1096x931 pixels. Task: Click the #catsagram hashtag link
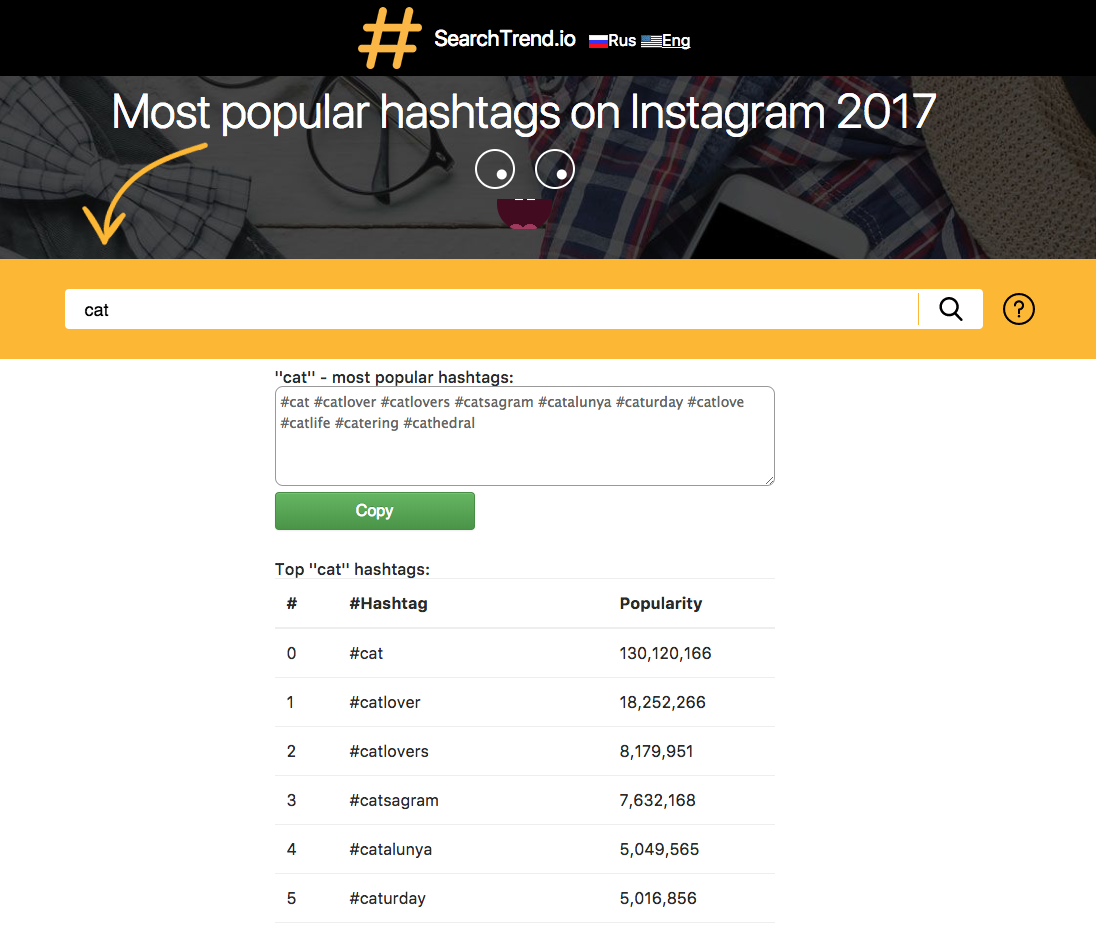[x=392, y=800]
